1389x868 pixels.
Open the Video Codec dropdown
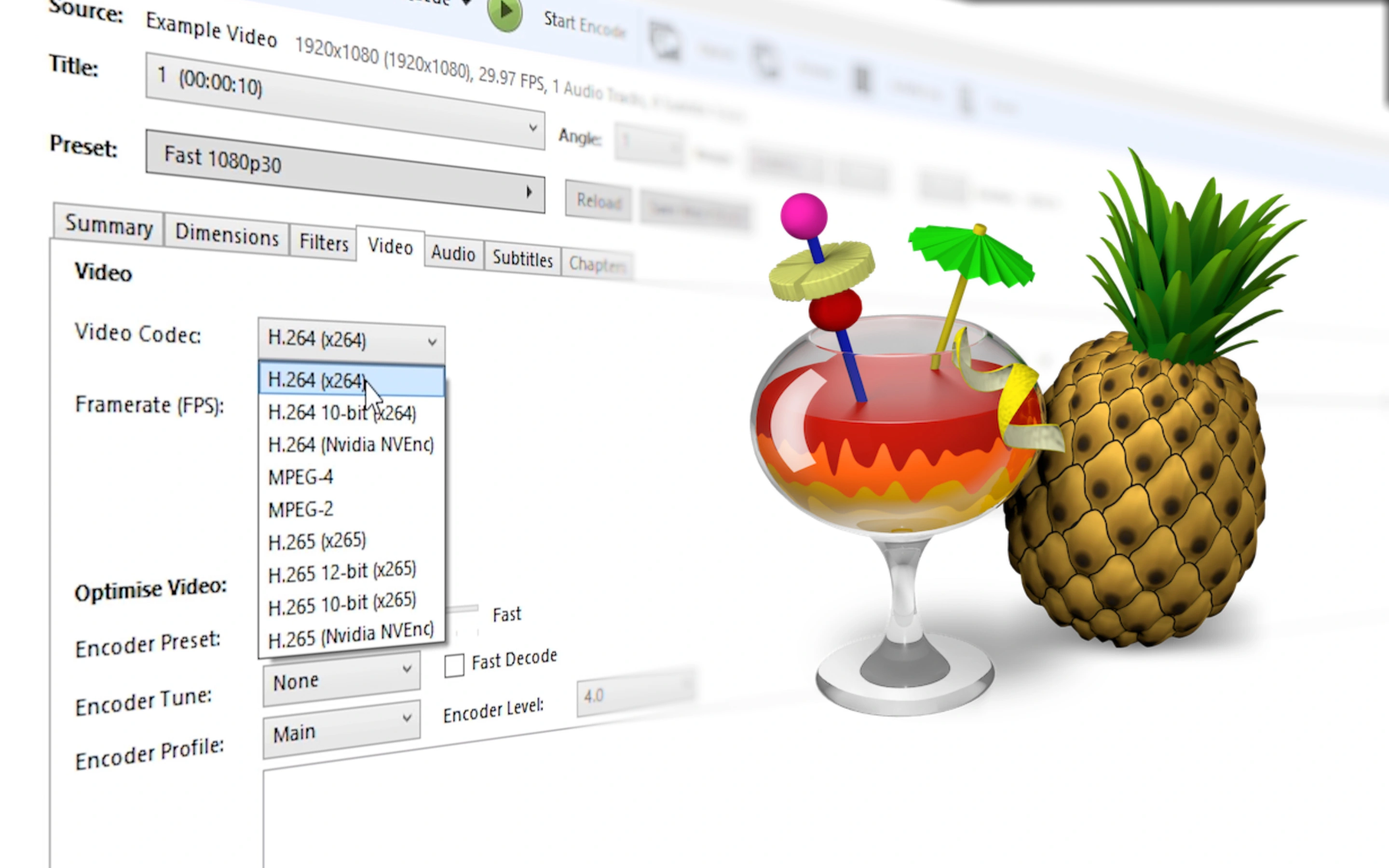(x=349, y=338)
